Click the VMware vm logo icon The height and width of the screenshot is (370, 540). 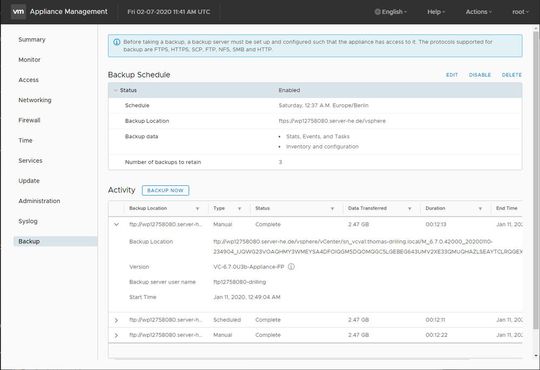tap(18, 12)
